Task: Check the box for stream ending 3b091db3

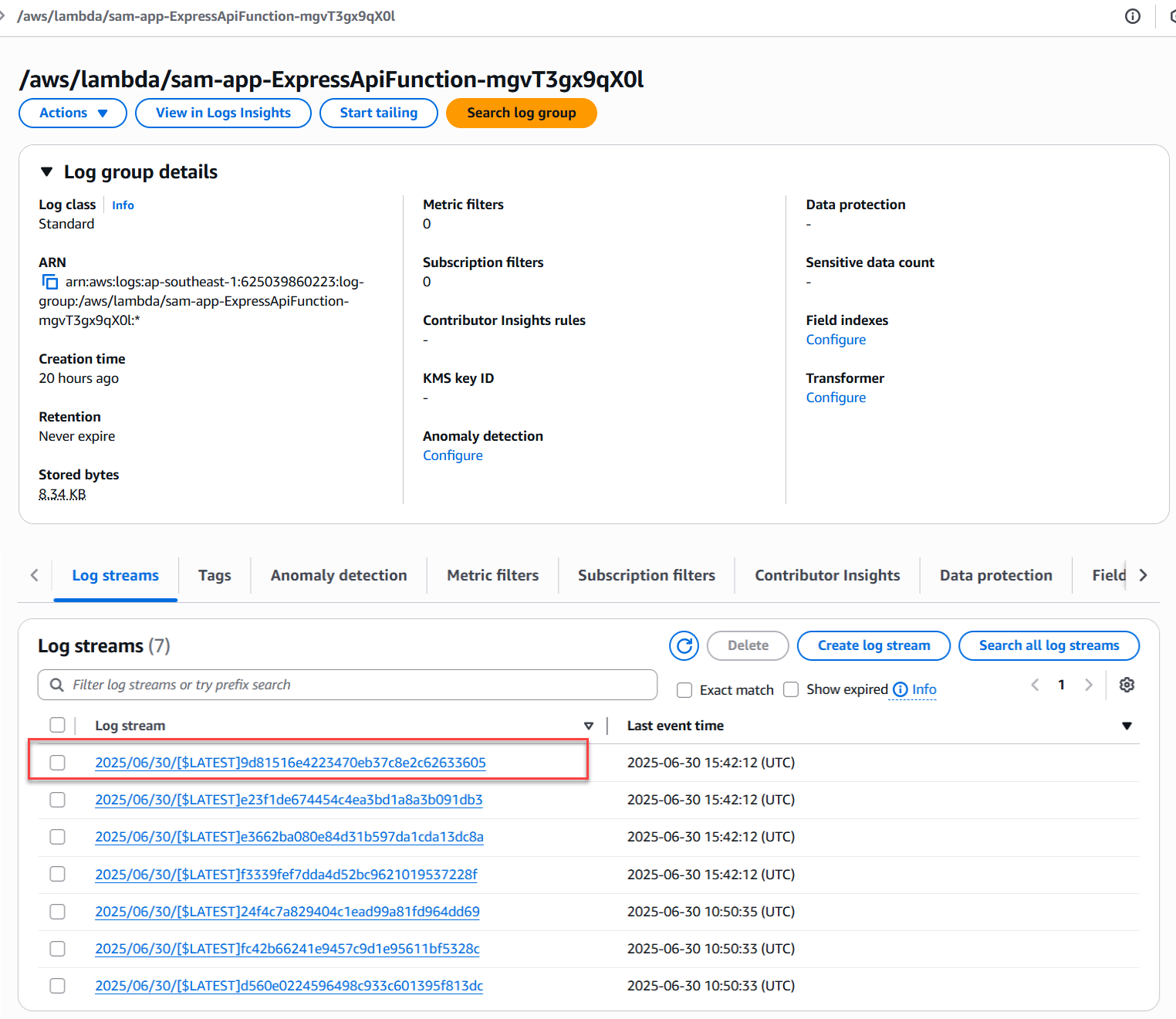Action: 57,800
